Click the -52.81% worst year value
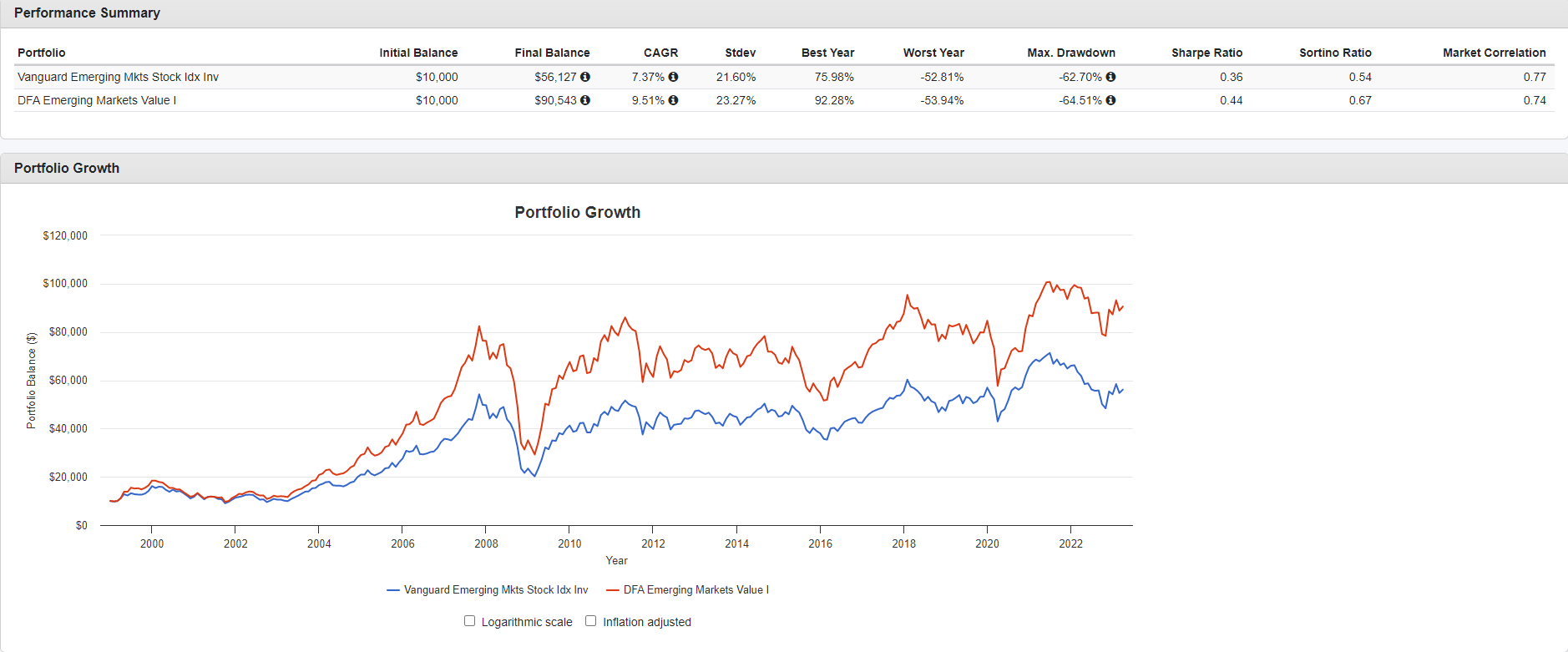The height and width of the screenshot is (652, 1568). click(942, 77)
